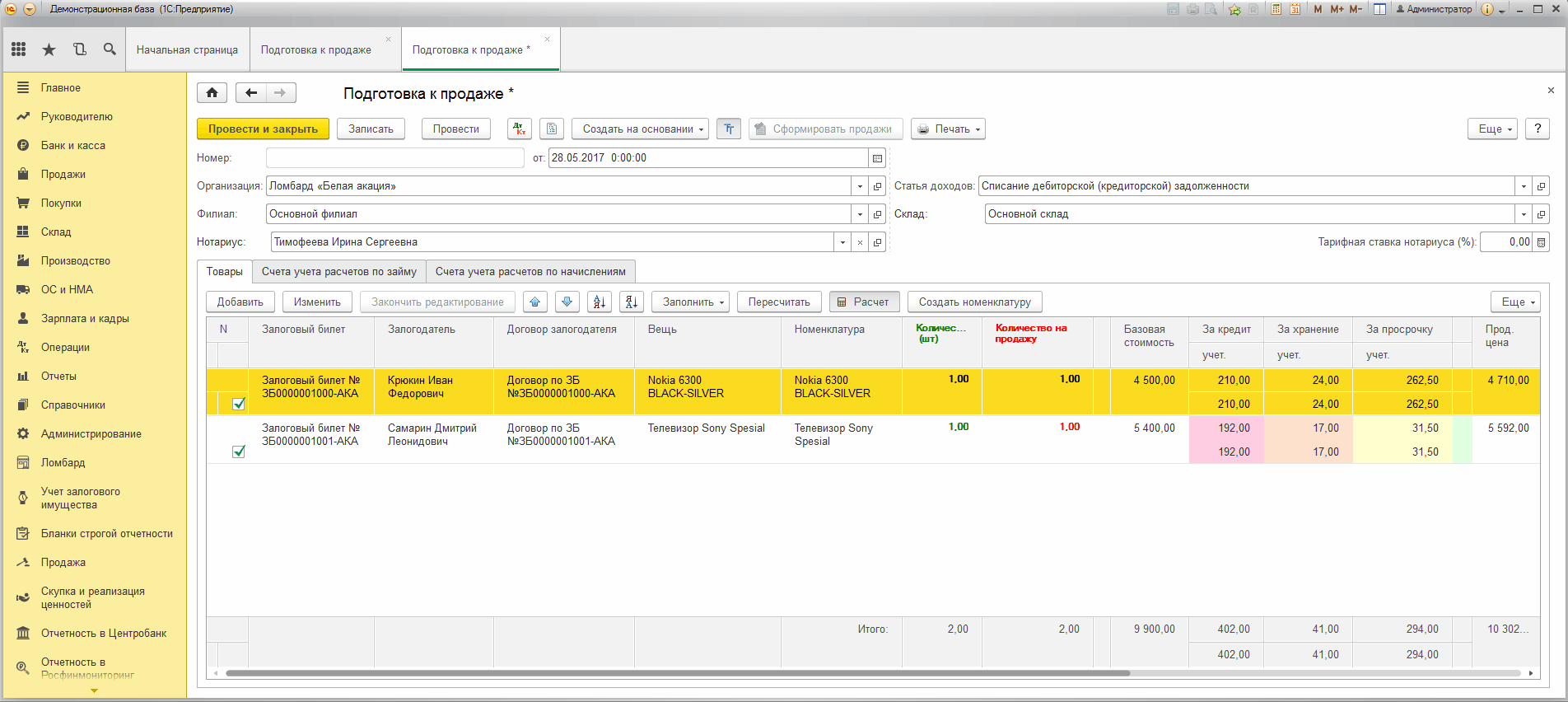Open the help question mark button
1568x702 pixels.
(x=1538, y=129)
